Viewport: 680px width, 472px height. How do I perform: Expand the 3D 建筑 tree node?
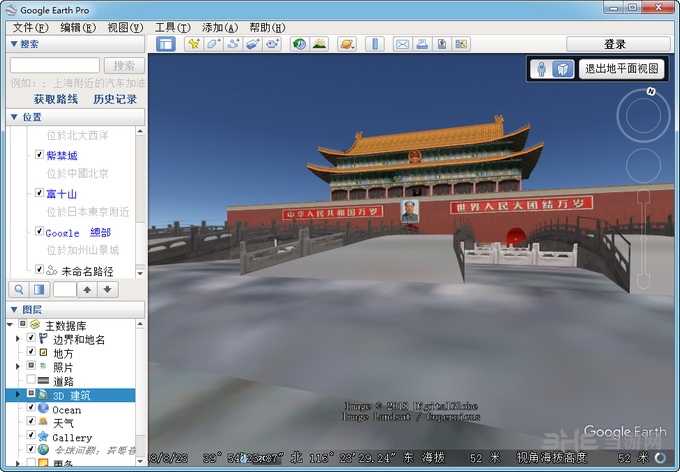(18, 394)
